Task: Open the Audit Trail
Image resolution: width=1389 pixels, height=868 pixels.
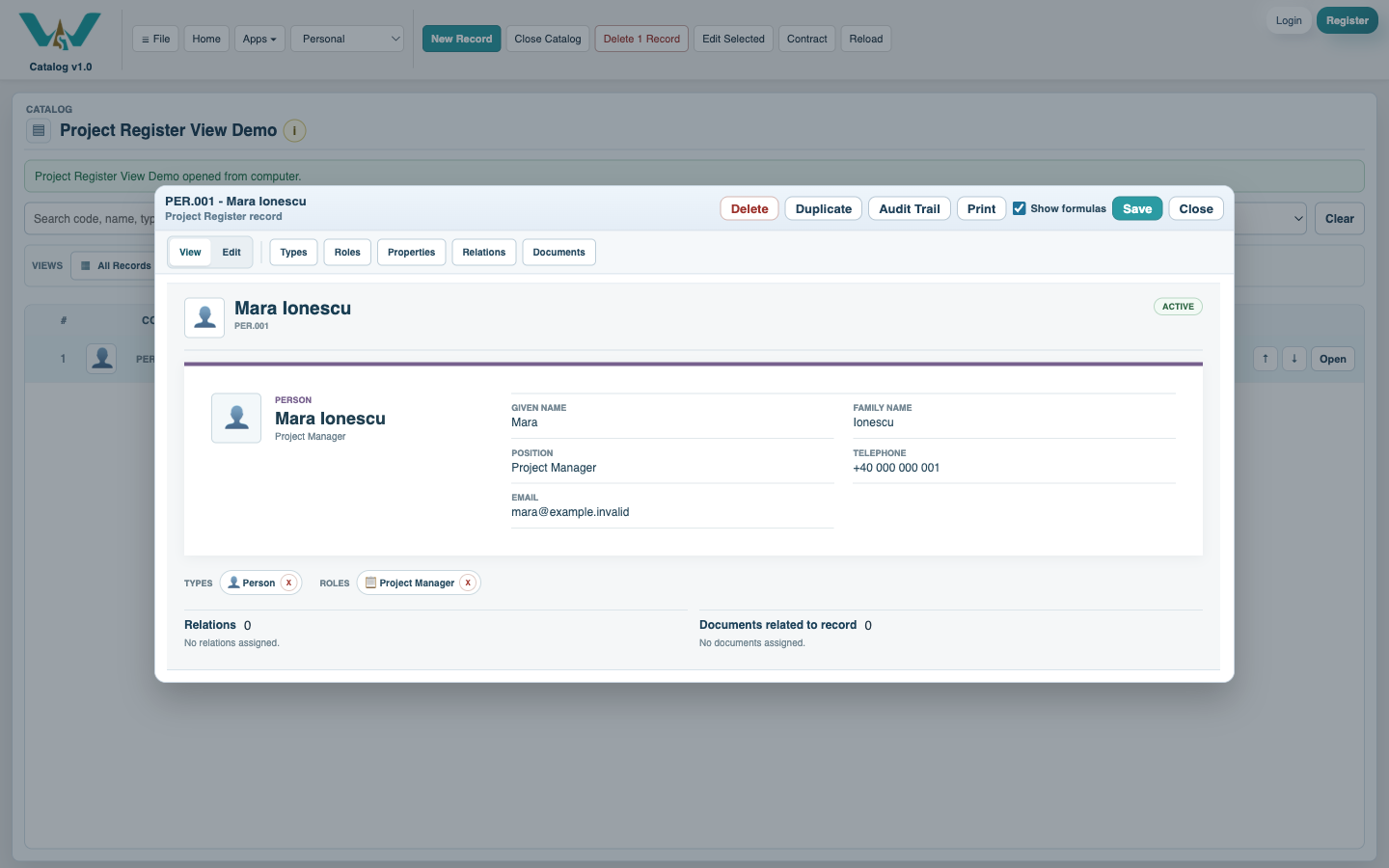Action: click(910, 208)
